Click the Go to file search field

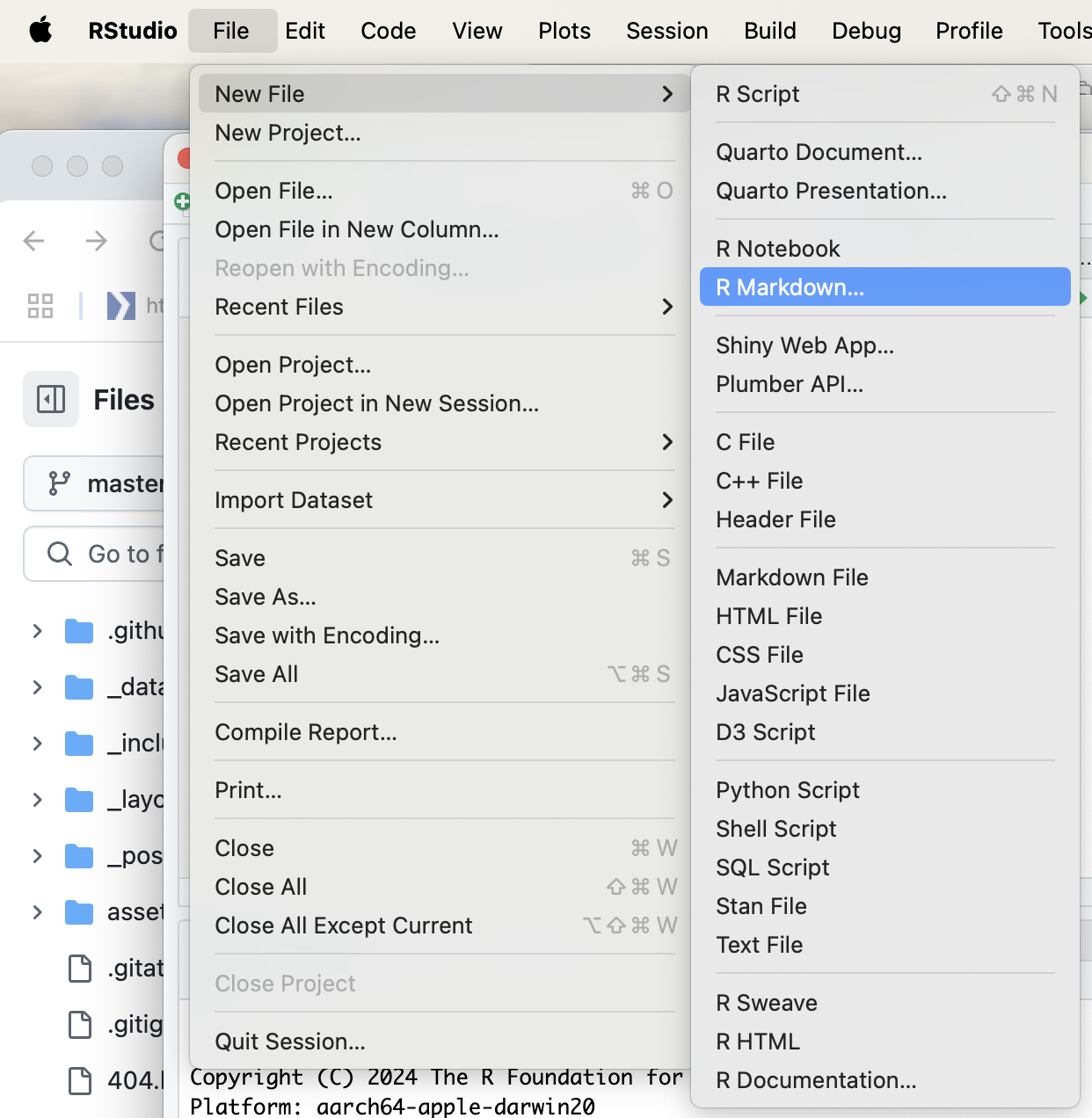click(94, 554)
